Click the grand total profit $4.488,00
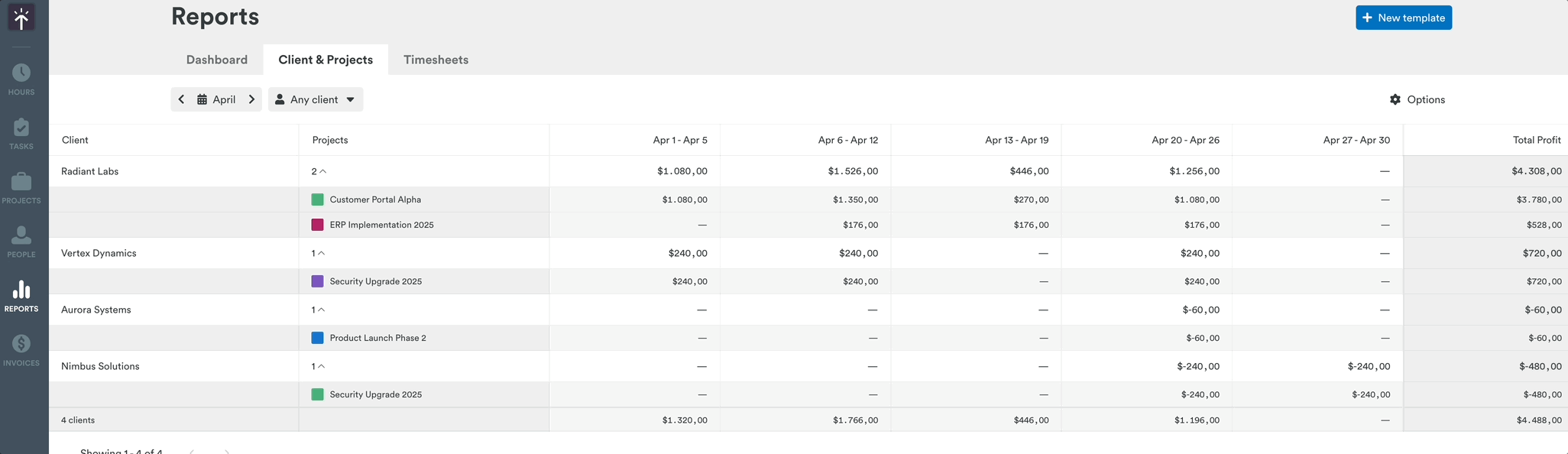The width and height of the screenshot is (1568, 454). (1539, 420)
